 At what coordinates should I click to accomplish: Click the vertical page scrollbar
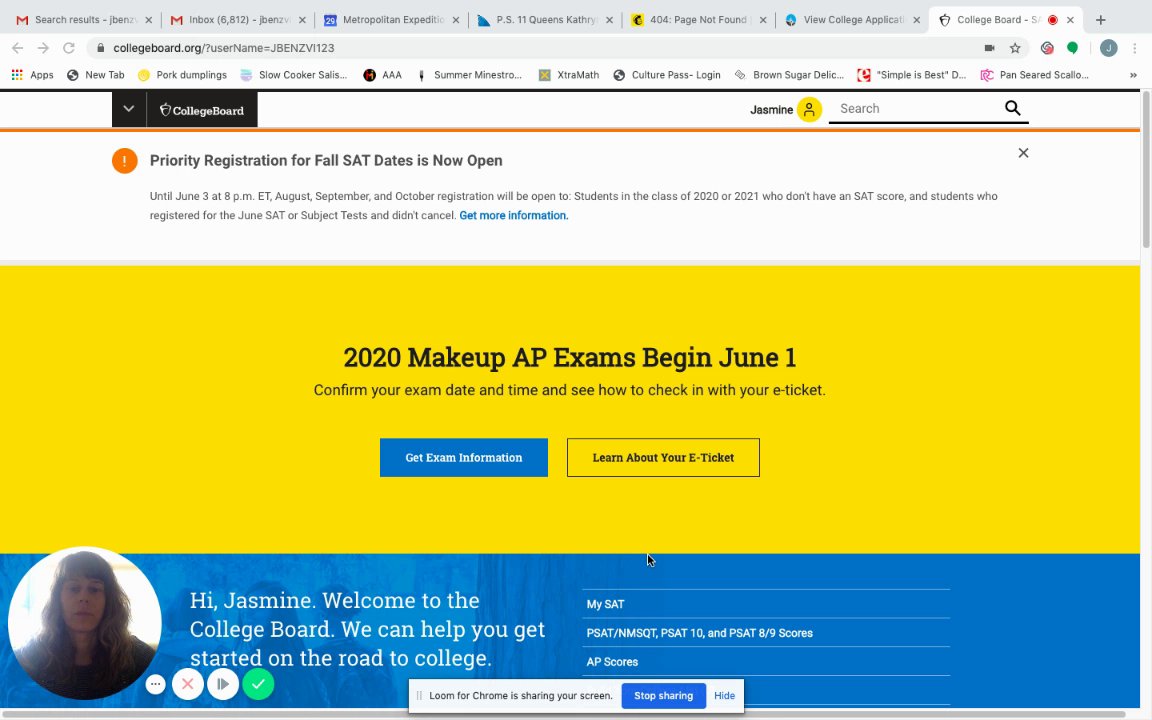[1145, 169]
